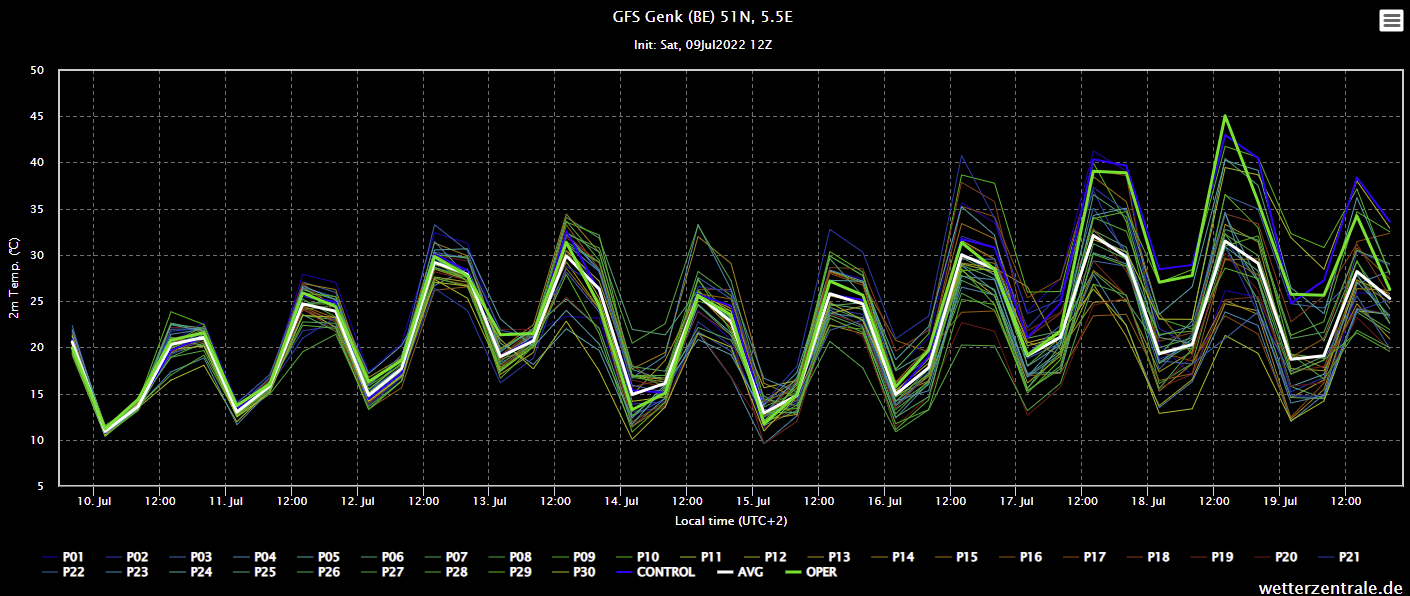
Task: Click the Init: Sat, 09Jul2022 12Z subtitle
Action: (x=704, y=45)
